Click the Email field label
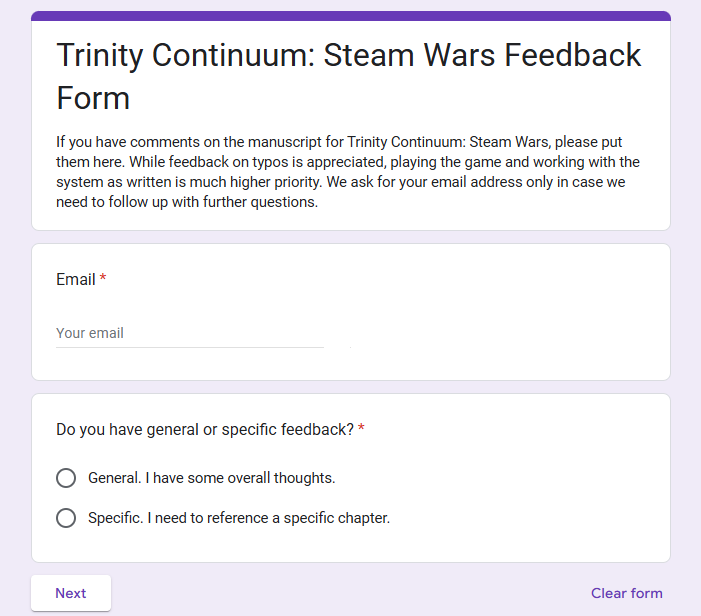701x616 pixels. pos(75,280)
